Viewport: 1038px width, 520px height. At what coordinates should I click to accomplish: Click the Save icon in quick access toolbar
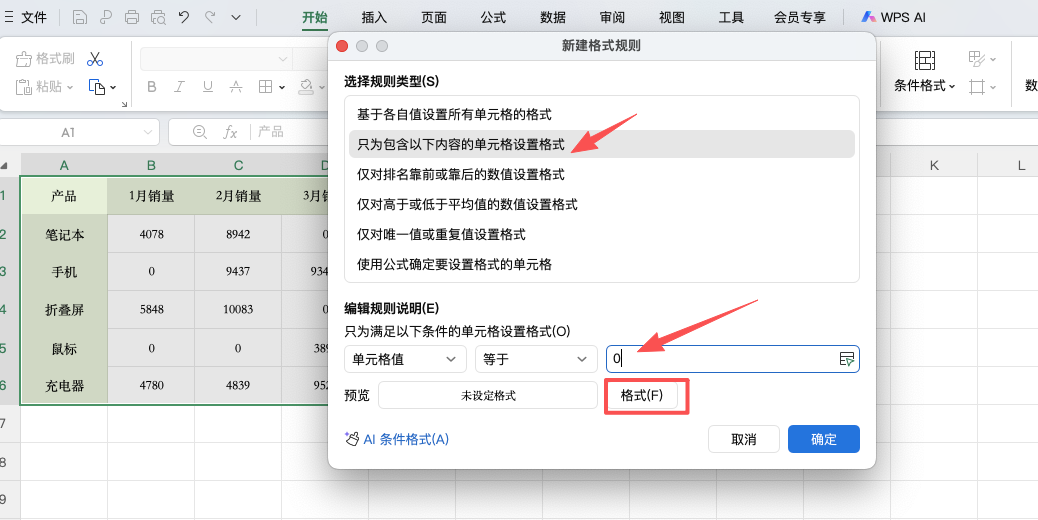tap(79, 18)
